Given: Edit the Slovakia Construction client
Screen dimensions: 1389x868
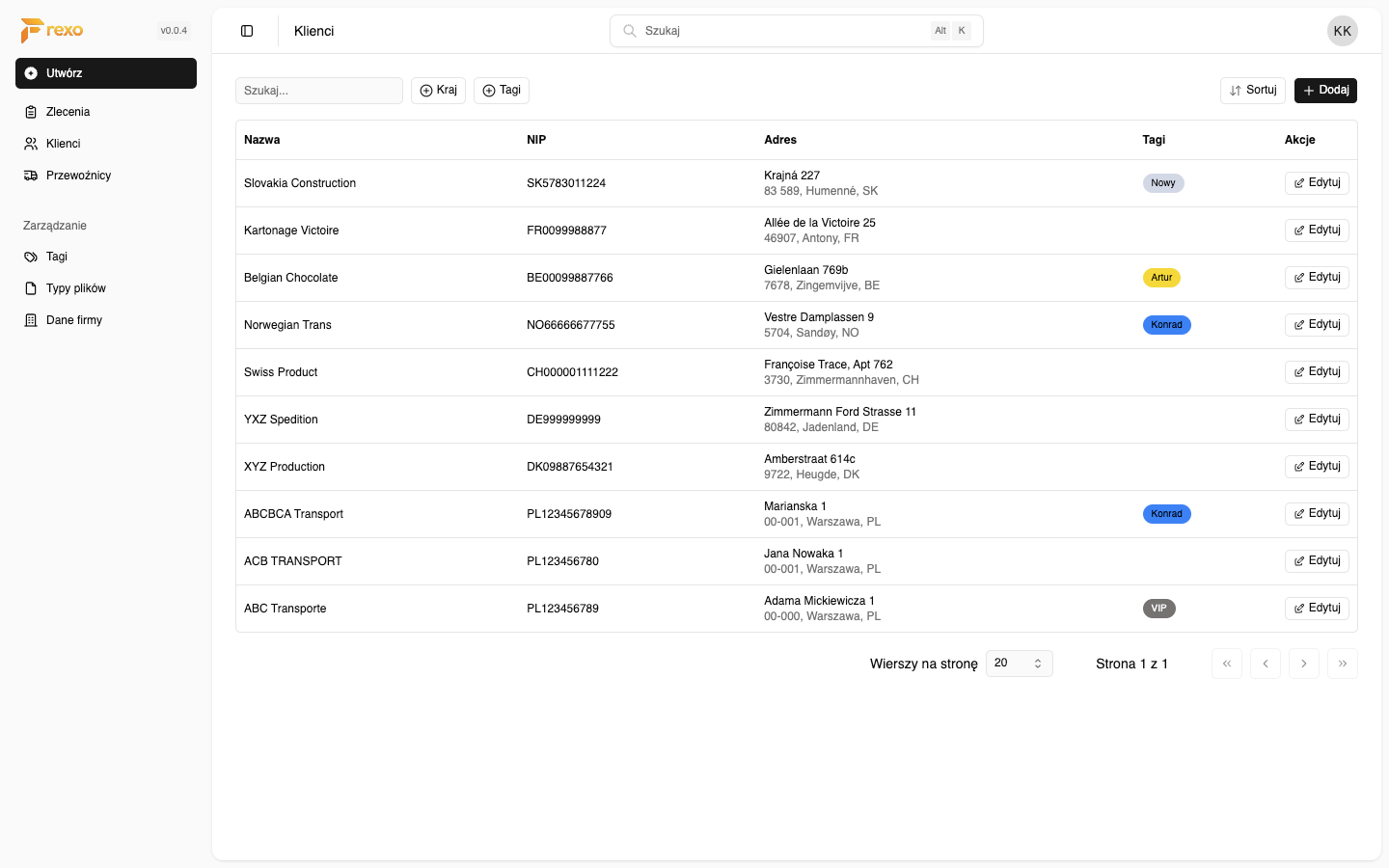Looking at the screenshot, I should coord(1316,183).
